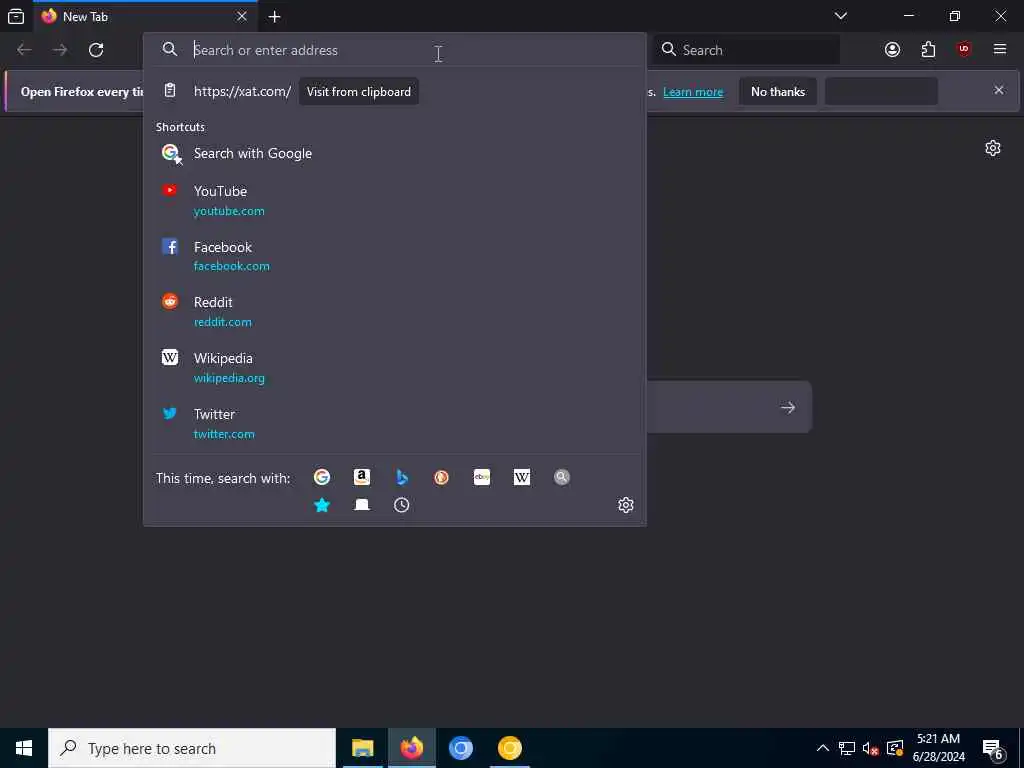Expand the List all tabs chevron
1024x768 pixels.
pos(840,16)
